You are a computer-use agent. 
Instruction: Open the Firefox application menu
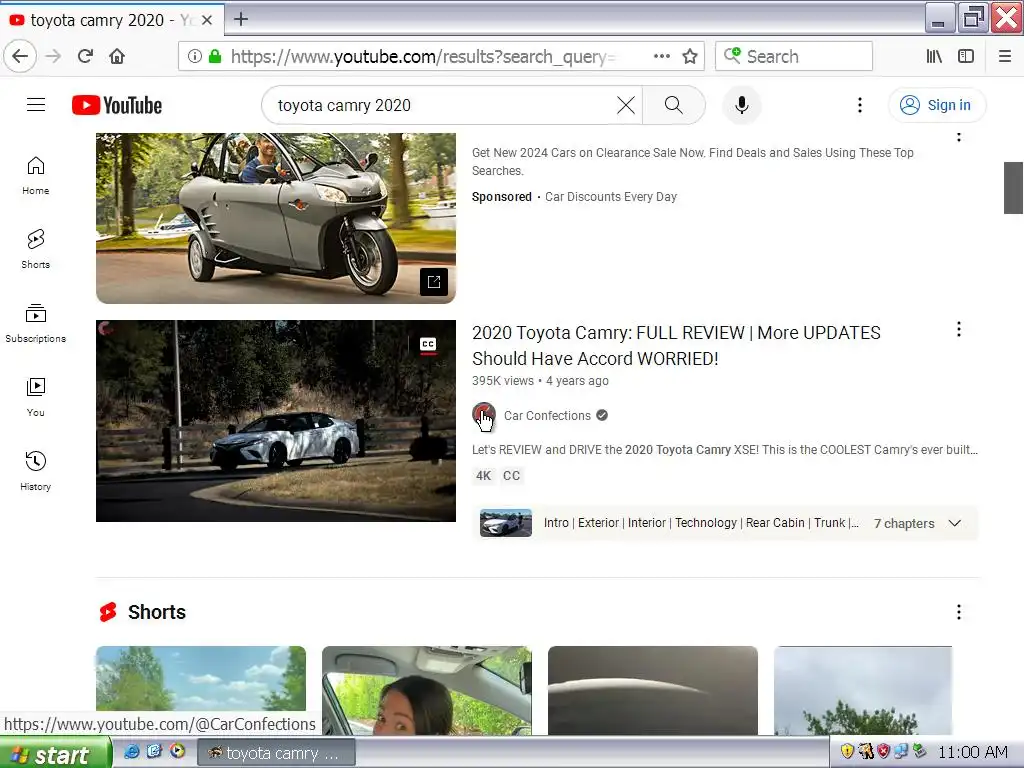pos(1005,56)
